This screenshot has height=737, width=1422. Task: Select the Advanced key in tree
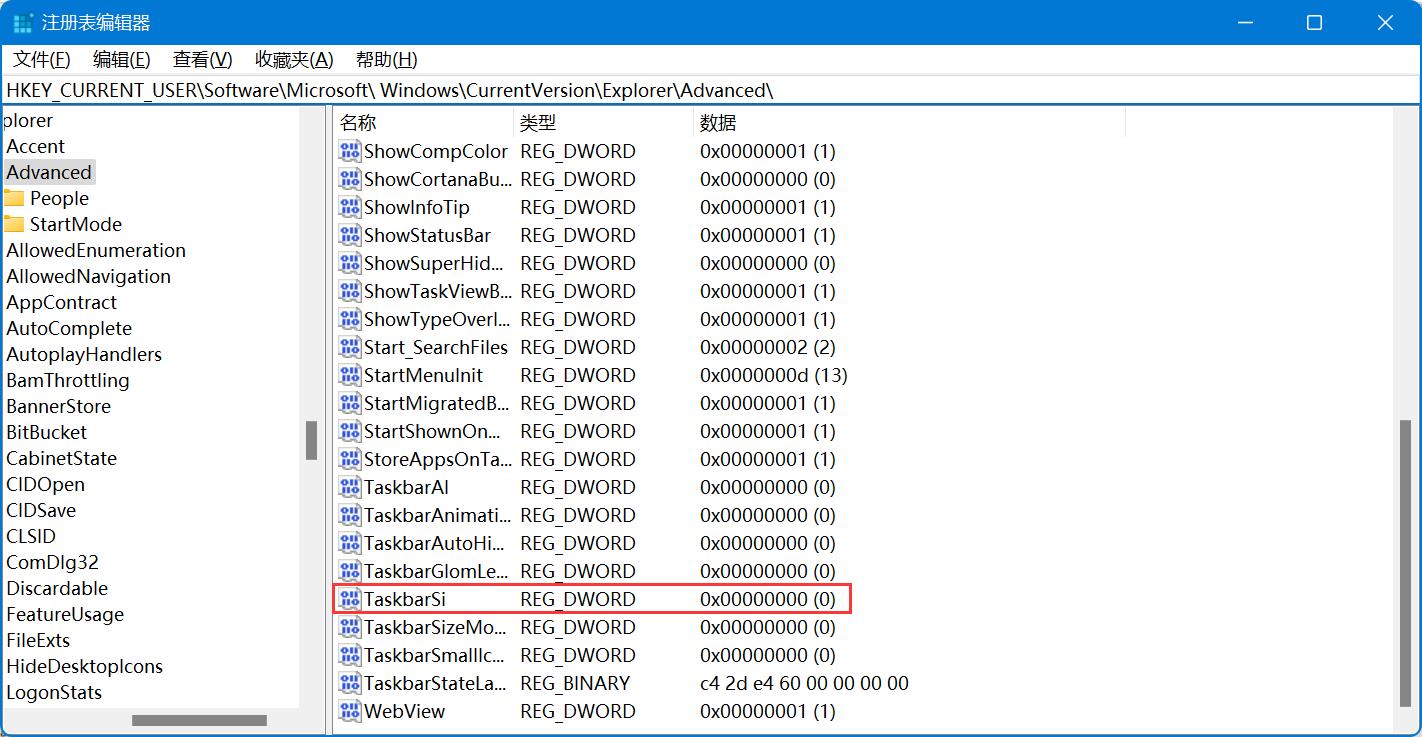pyautogui.click(x=49, y=172)
